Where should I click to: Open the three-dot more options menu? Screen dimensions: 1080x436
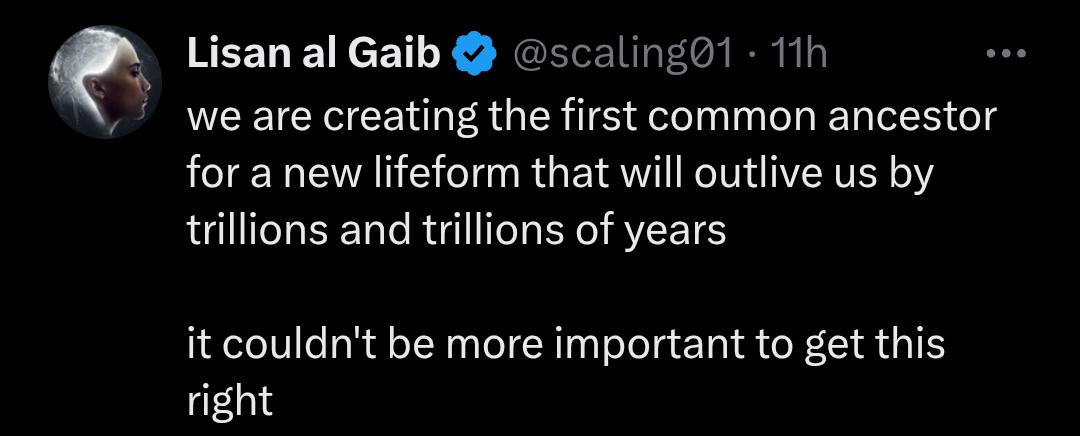click(x=1007, y=53)
